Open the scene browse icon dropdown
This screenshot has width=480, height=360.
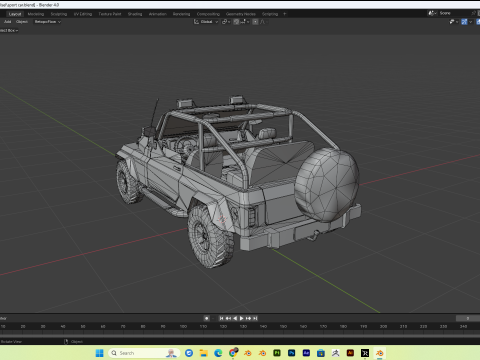(432, 13)
